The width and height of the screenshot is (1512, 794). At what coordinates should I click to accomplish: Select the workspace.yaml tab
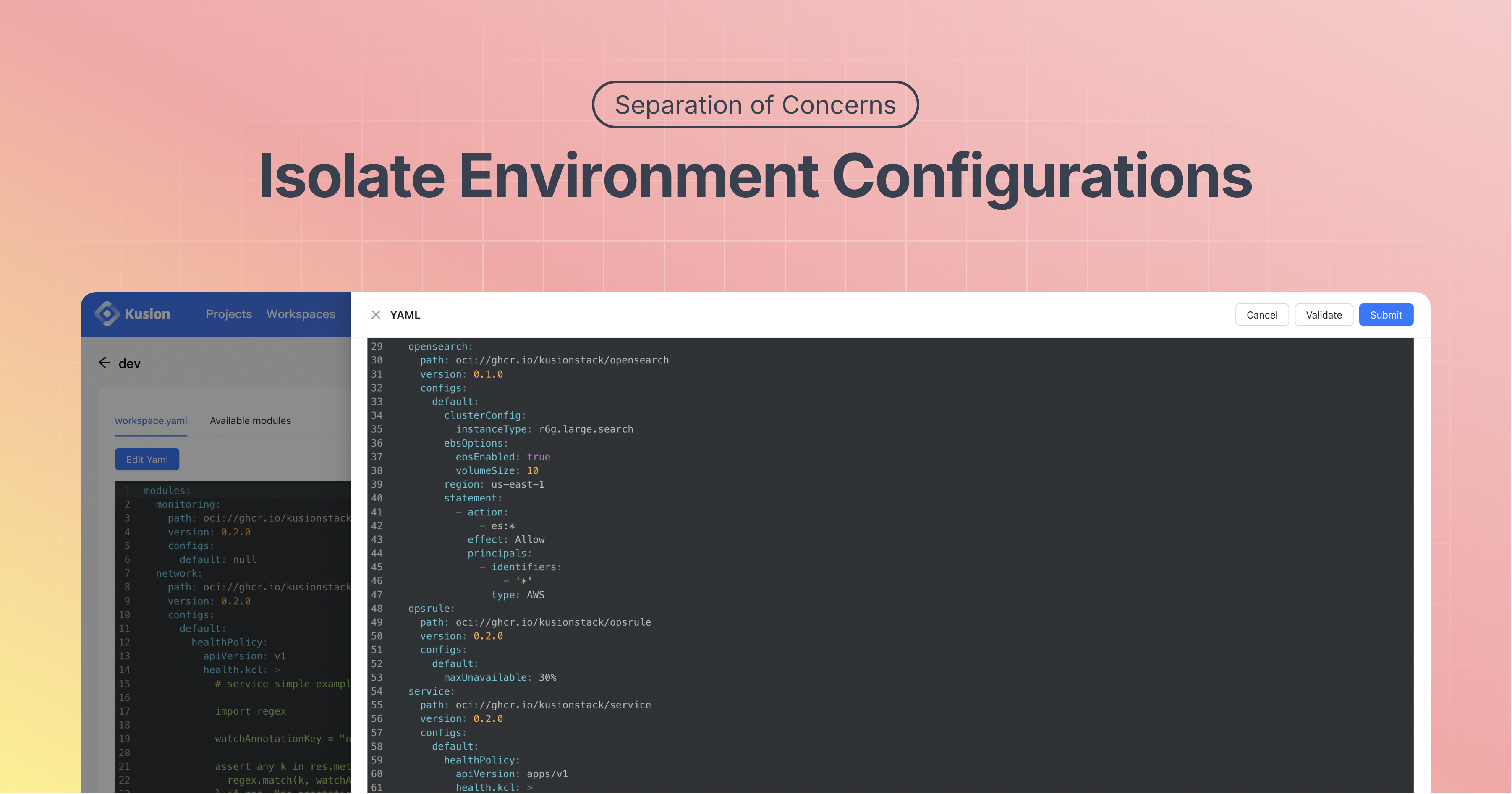[151, 420]
